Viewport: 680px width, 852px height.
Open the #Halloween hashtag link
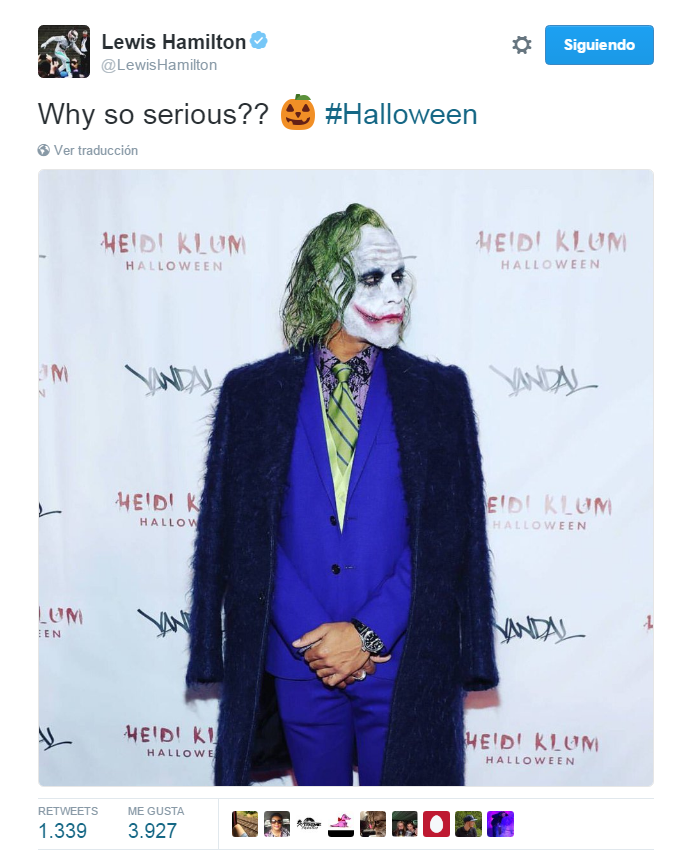click(x=401, y=115)
